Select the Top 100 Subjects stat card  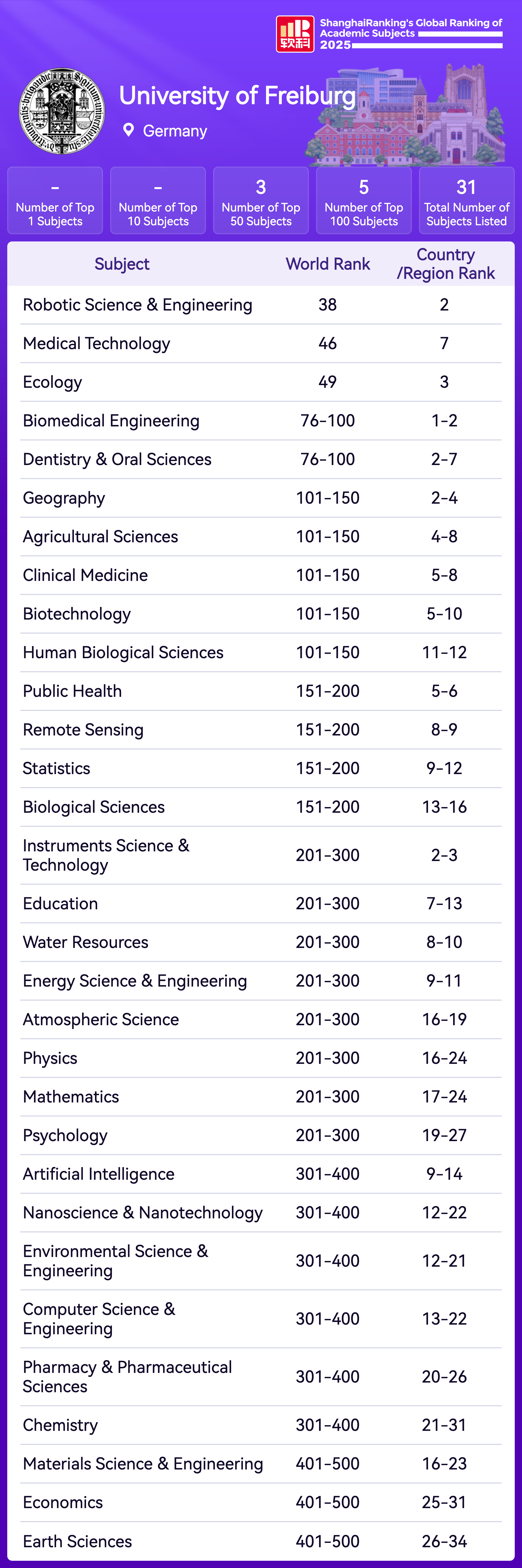pos(364,200)
